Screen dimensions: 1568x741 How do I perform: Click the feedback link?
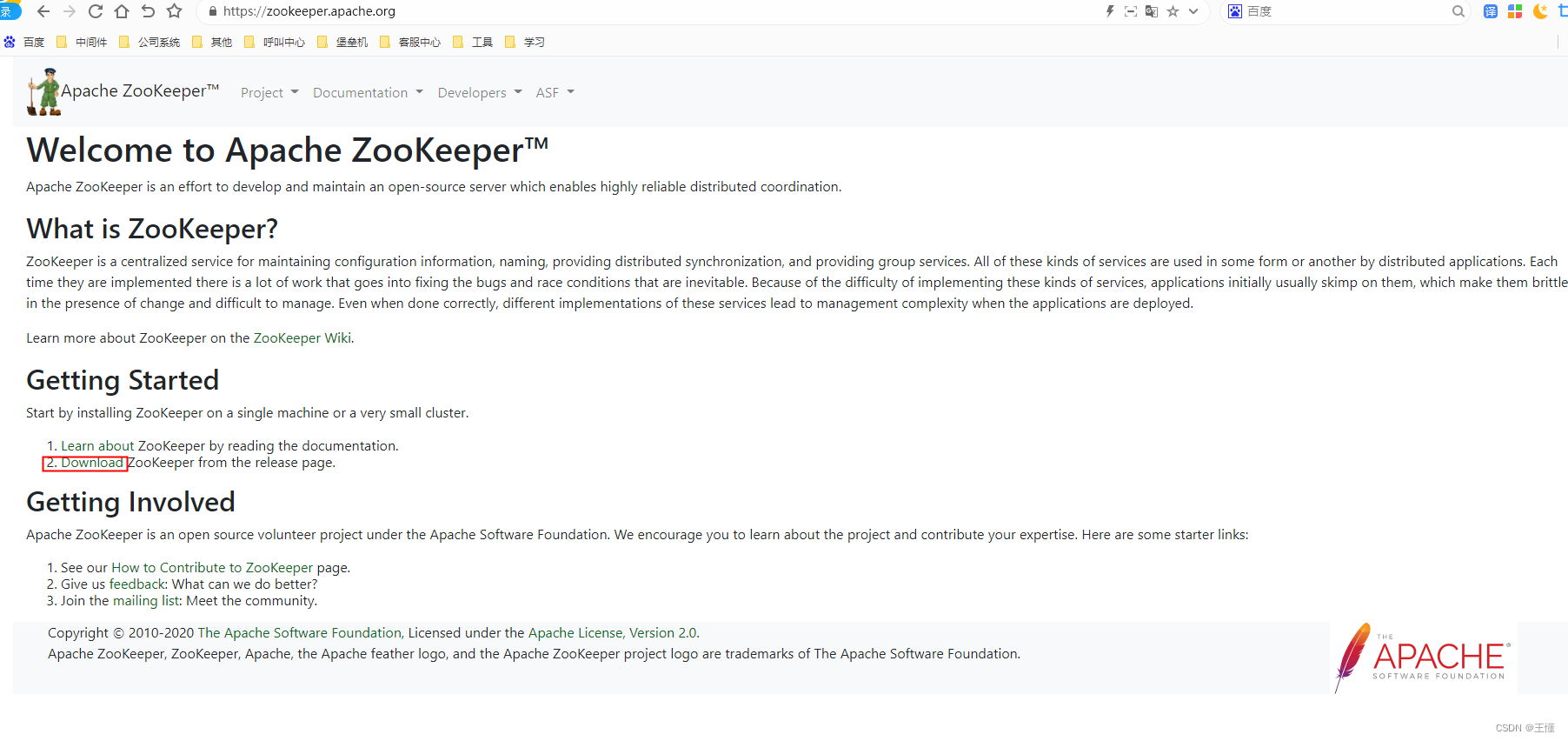(x=137, y=584)
